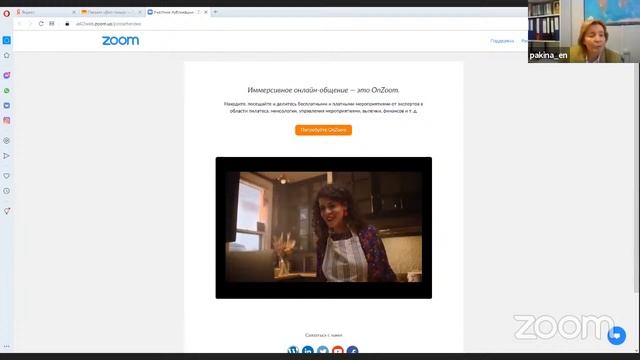Screen dimensions: 640x360
Task: Click the Zoom logo in page header
Action: coord(120,40)
